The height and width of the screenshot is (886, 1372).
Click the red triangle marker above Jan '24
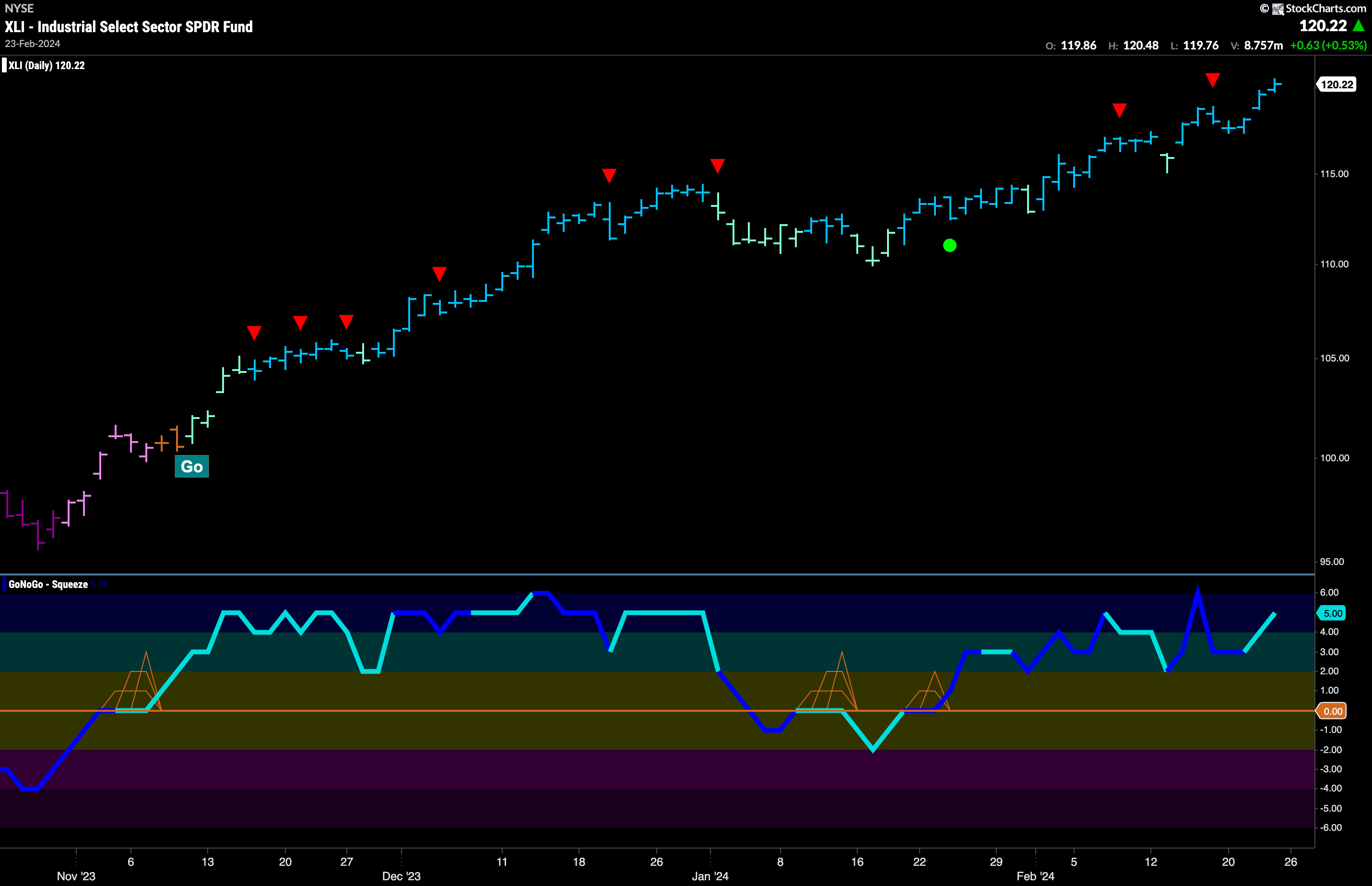tap(718, 166)
